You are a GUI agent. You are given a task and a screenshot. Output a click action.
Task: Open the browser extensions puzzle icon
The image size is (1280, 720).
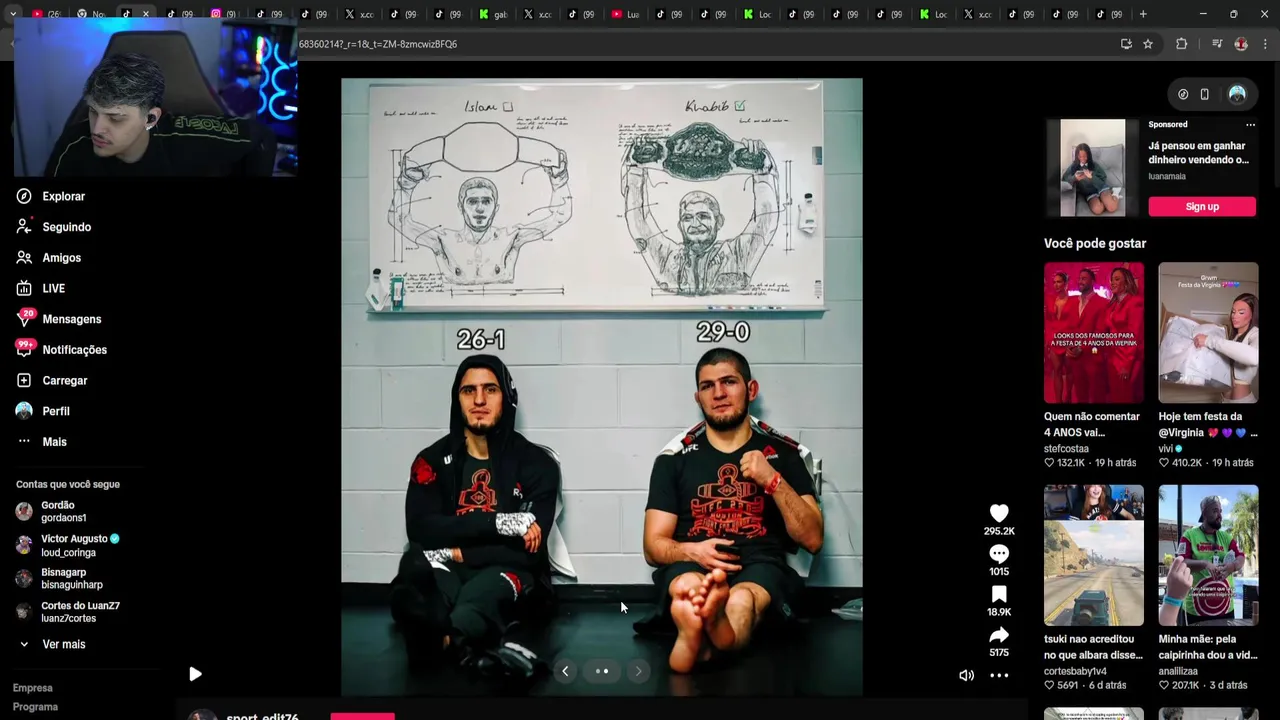click(1182, 44)
